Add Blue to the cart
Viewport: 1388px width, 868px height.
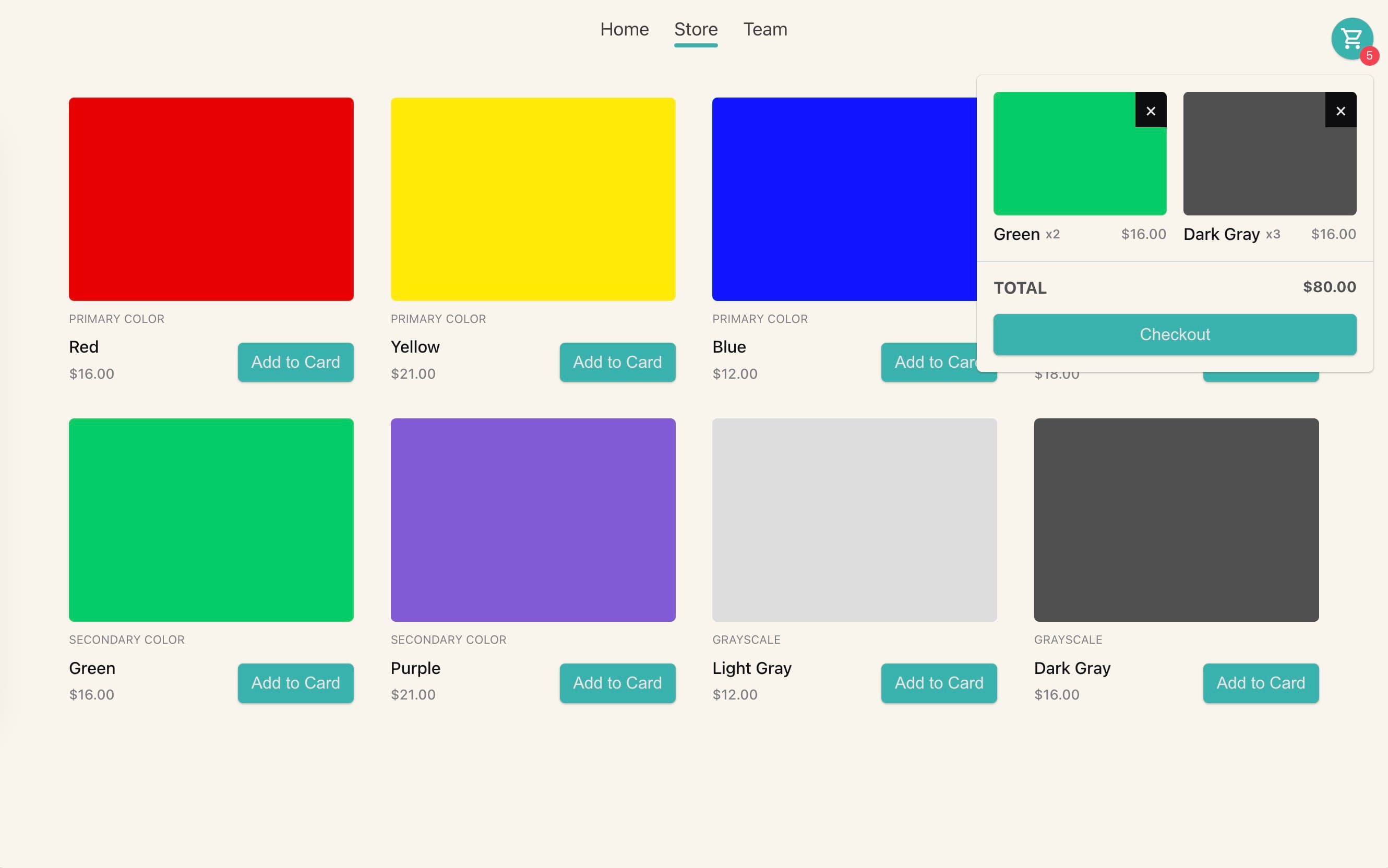(x=929, y=361)
